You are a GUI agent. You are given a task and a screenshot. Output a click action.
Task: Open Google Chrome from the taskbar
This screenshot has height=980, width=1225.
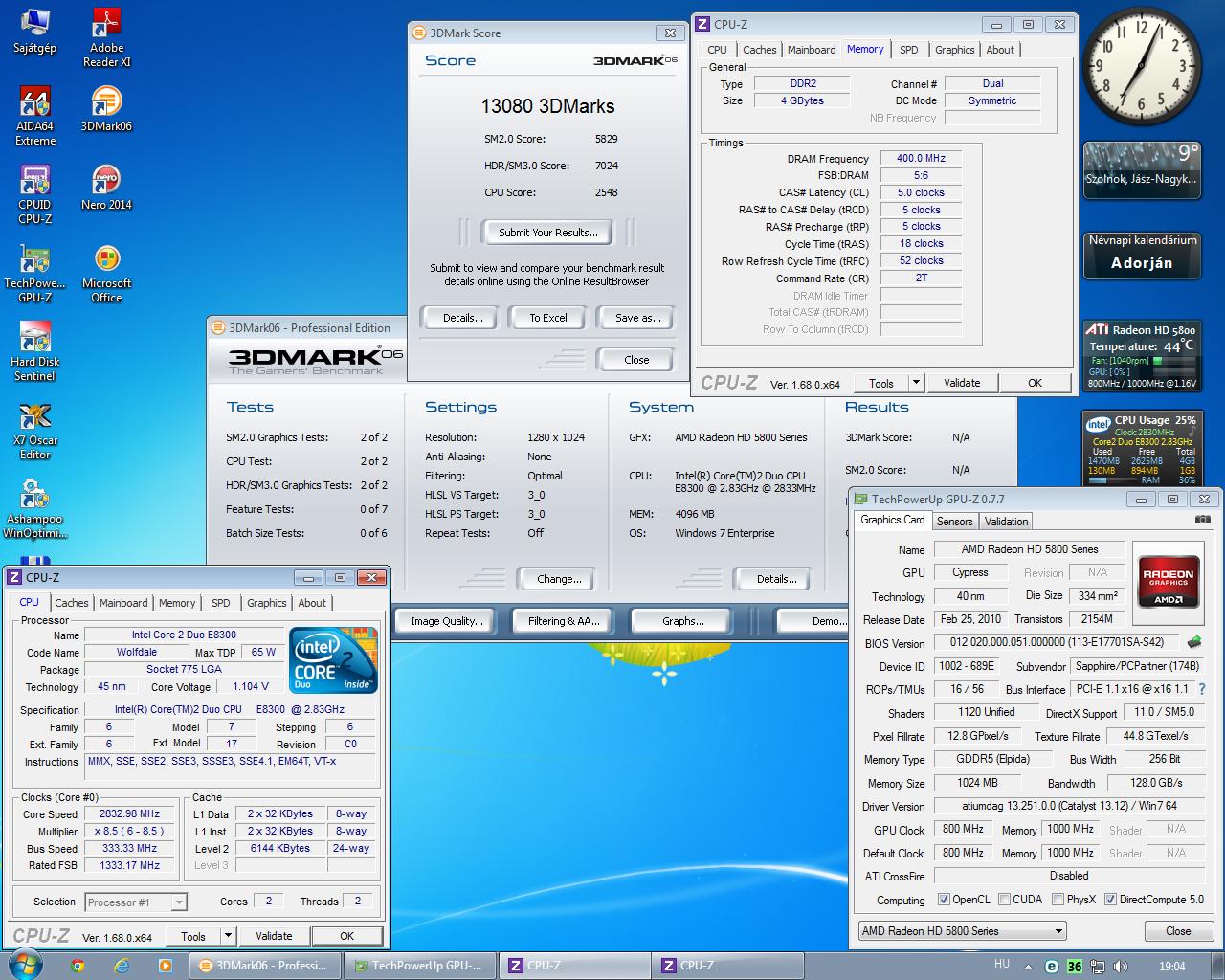(x=78, y=966)
